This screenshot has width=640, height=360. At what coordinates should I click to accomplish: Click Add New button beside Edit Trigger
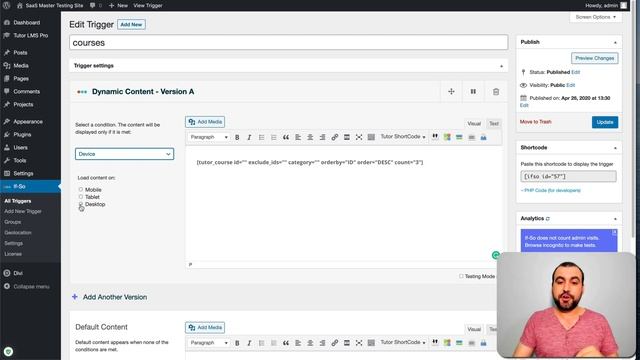pos(131,24)
